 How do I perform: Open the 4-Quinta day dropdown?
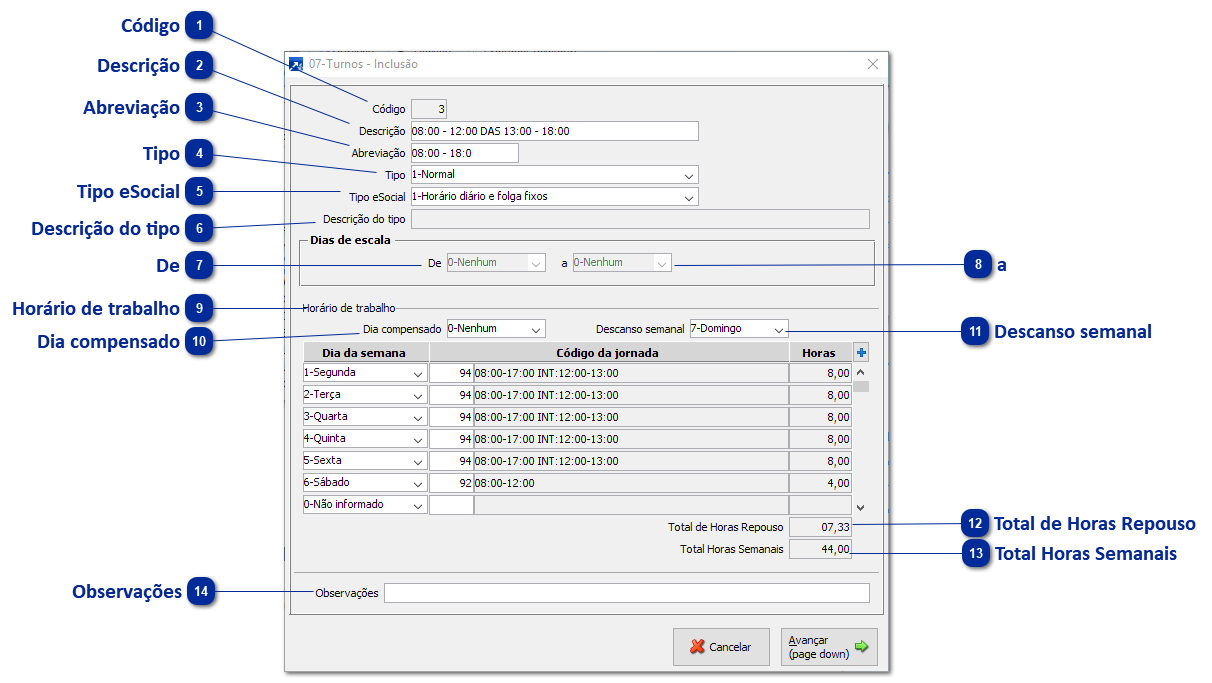365,439
